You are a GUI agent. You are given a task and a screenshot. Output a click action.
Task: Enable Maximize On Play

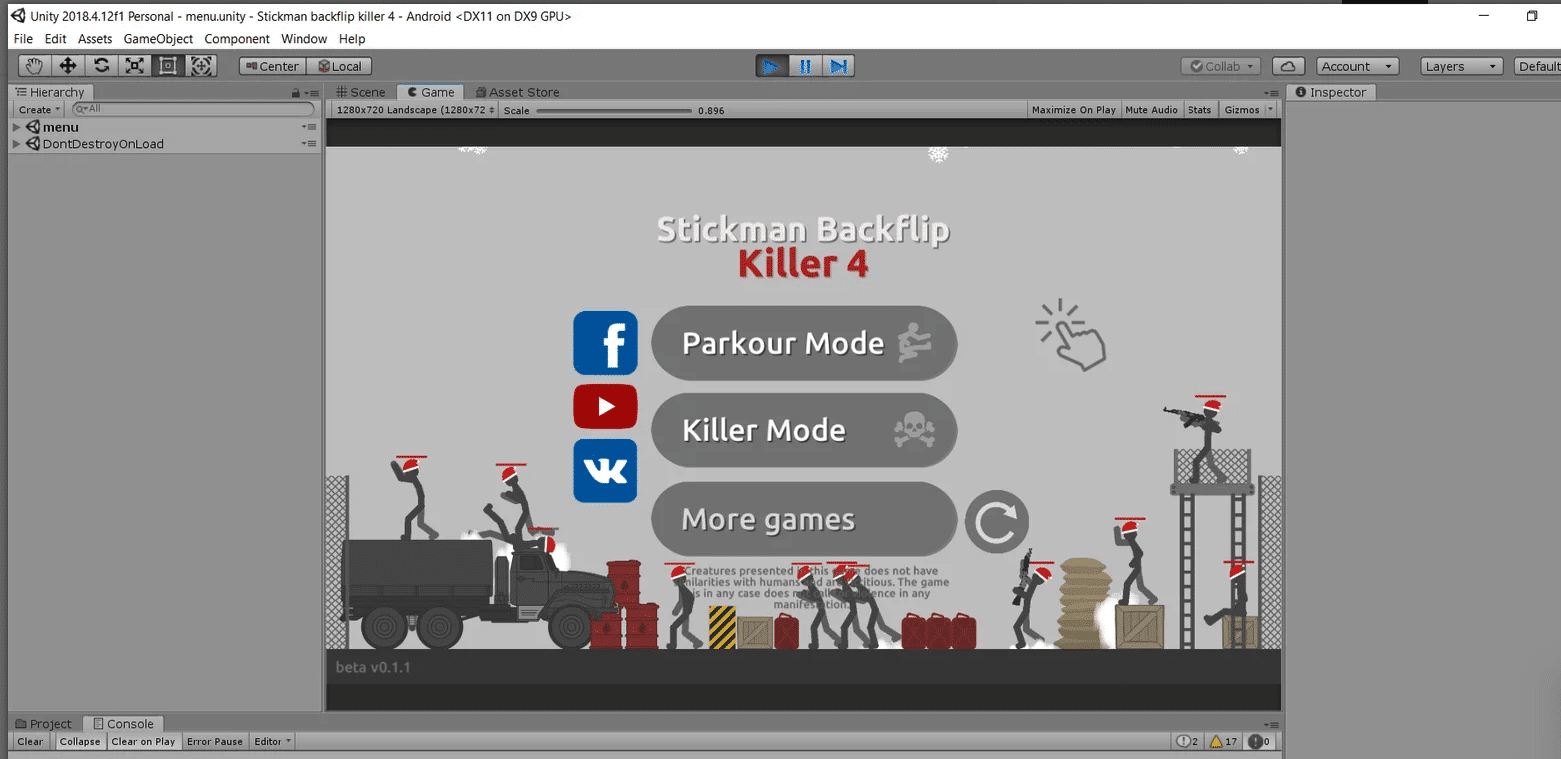1073,109
